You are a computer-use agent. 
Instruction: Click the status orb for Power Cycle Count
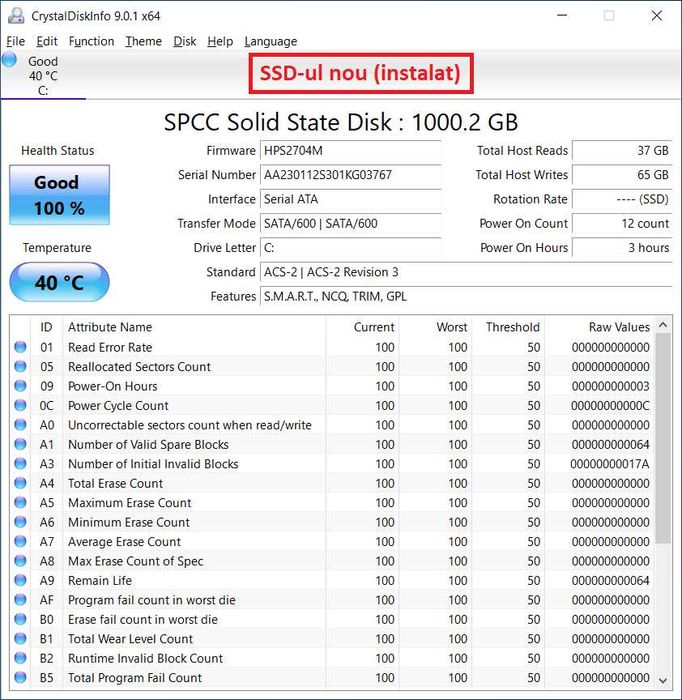[20, 406]
